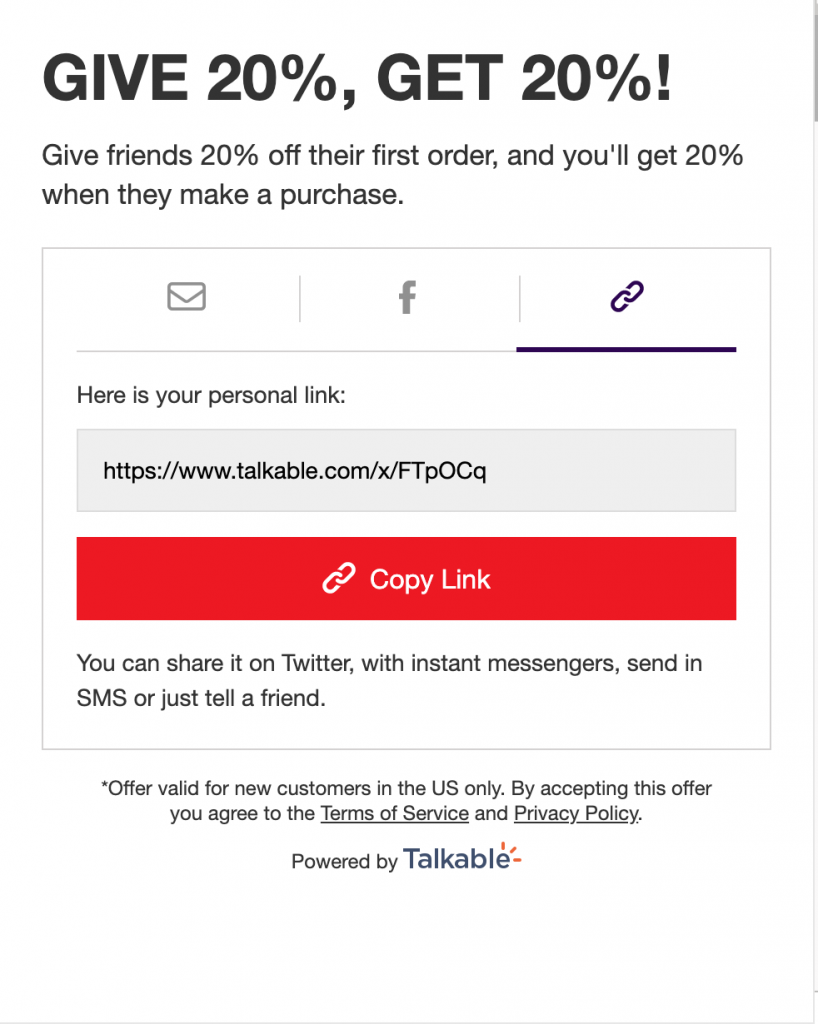Click the Talkable wordmark logo
Screen dimensions: 818x1024
pyautogui.click(x=457, y=859)
